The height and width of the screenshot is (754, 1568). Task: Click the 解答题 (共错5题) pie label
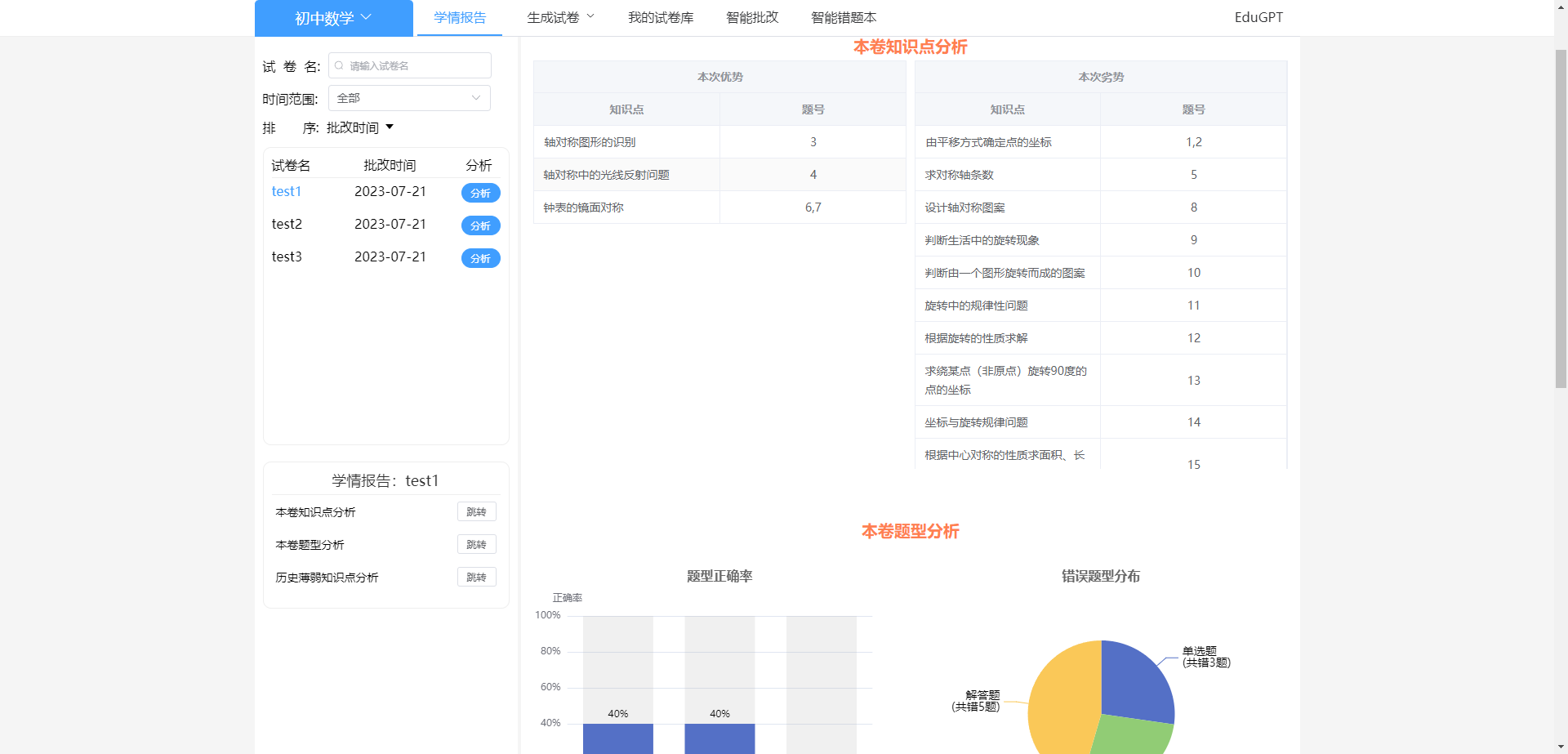tap(976, 701)
